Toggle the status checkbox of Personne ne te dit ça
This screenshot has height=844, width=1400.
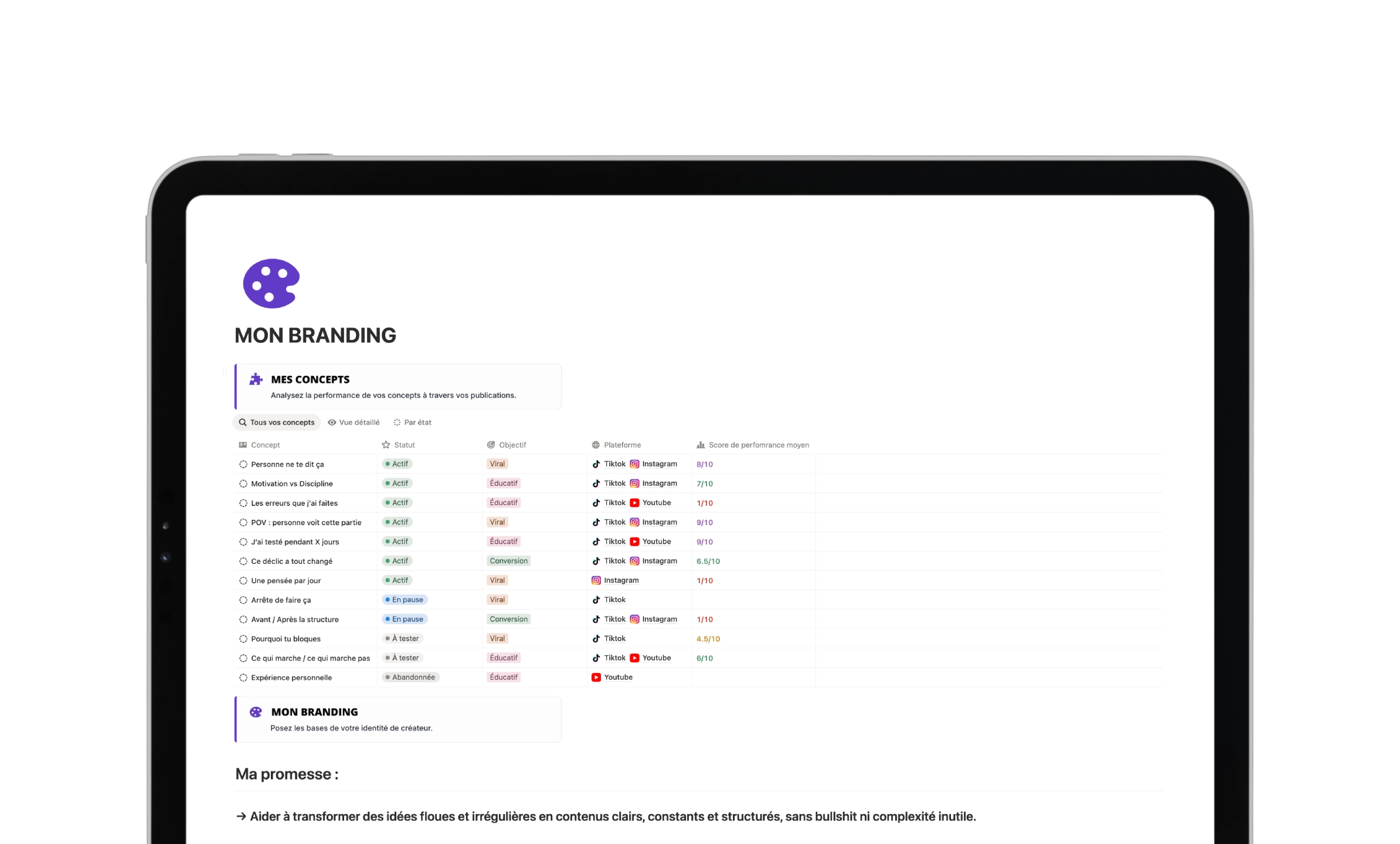tap(243, 464)
